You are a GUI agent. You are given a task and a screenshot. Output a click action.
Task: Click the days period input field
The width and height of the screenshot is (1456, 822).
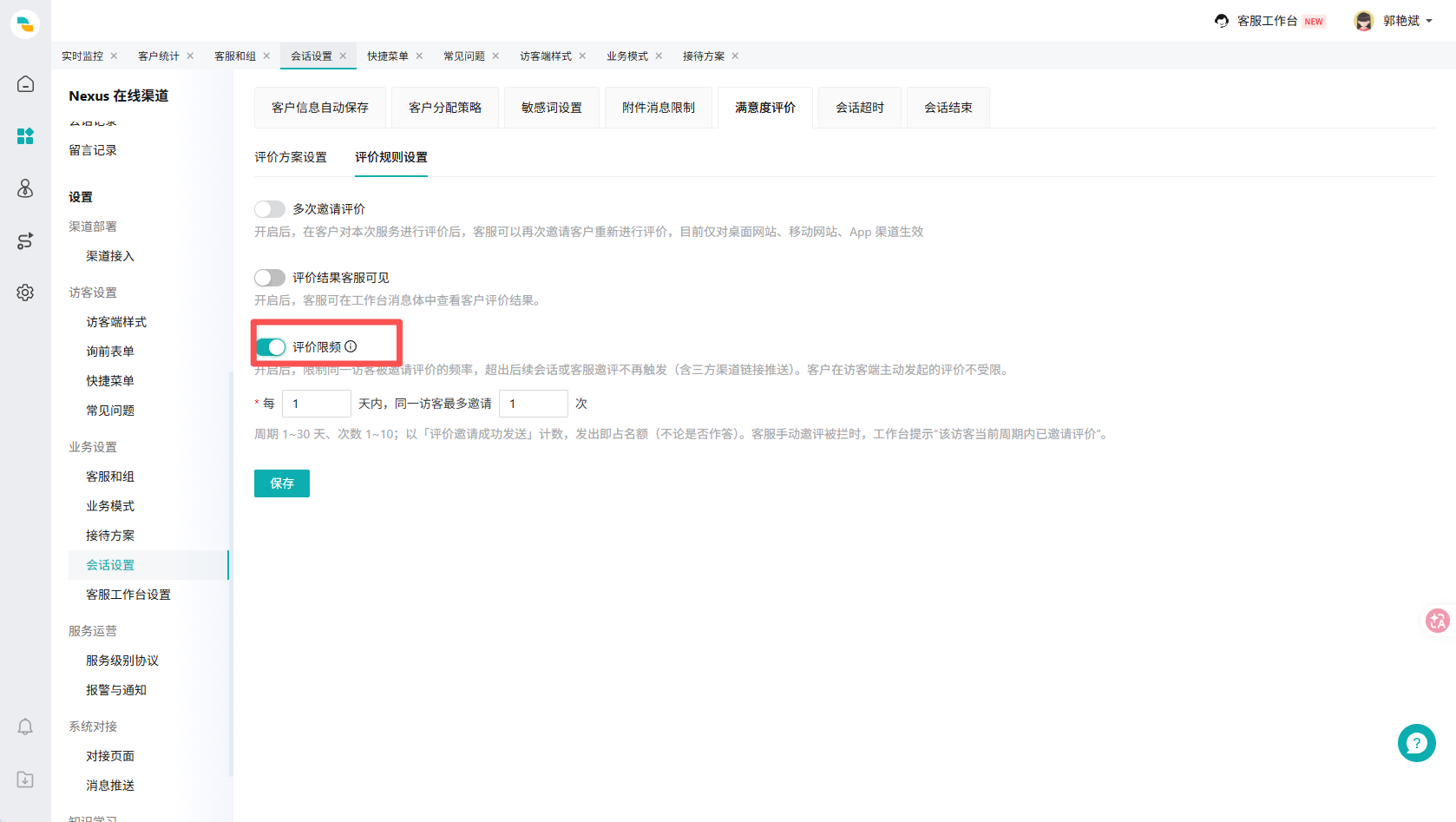pos(317,404)
